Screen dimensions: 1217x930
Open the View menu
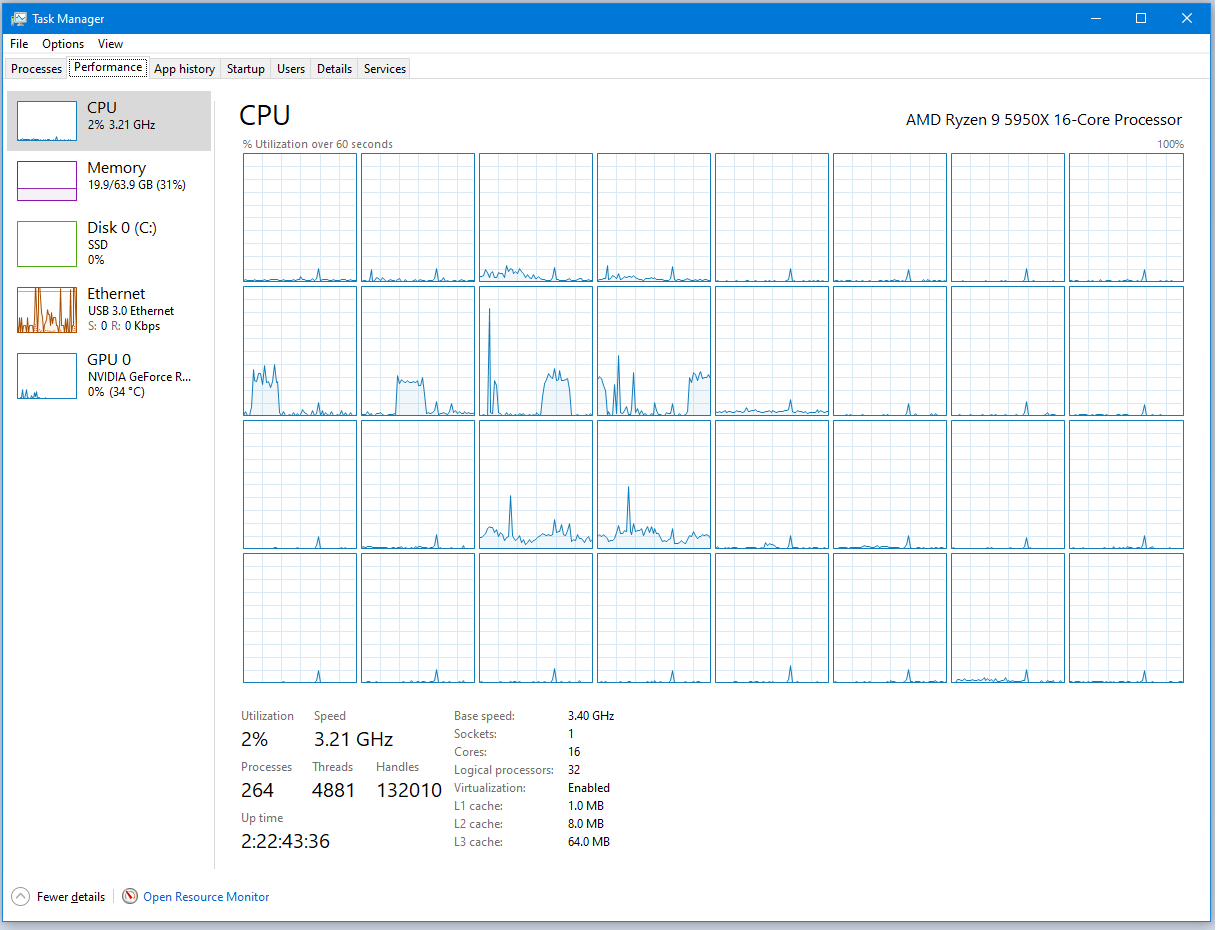(110, 44)
